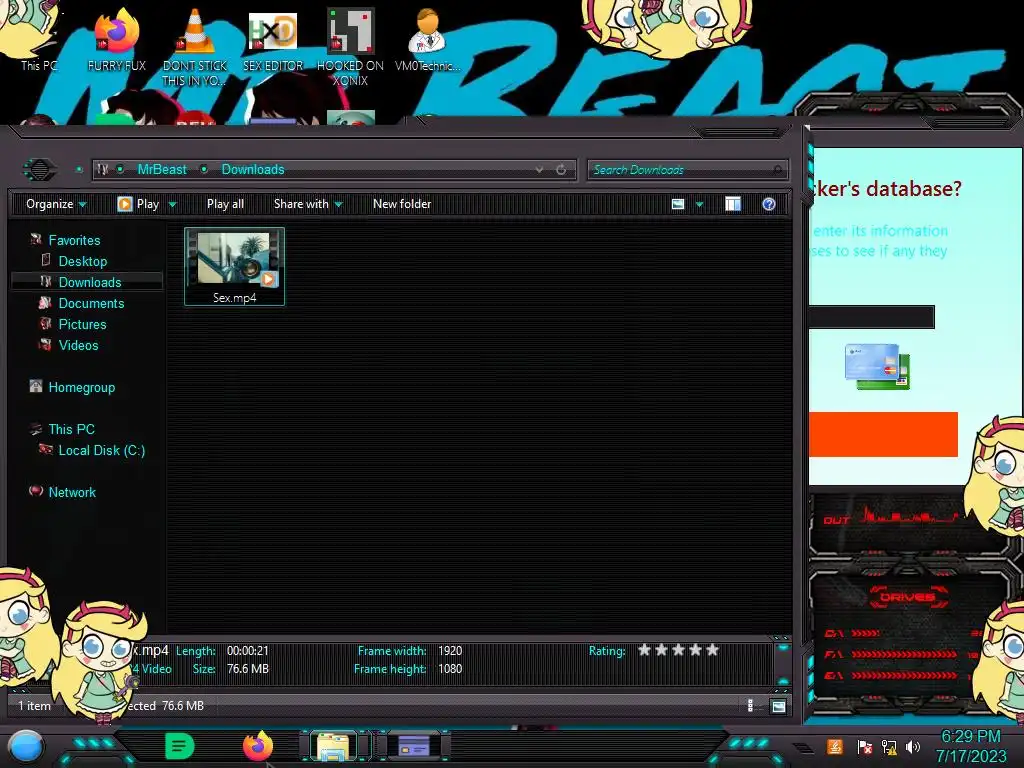Select Favorites in navigation pane
1024x768 pixels.
(74, 240)
